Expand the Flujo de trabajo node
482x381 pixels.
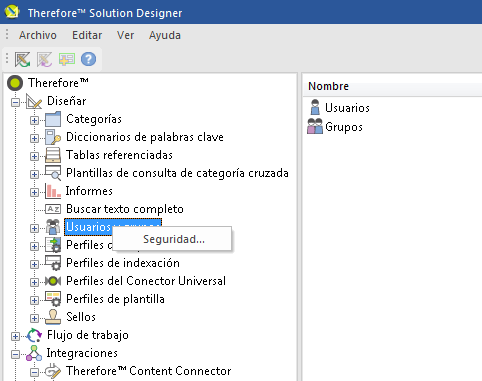(x=15, y=336)
